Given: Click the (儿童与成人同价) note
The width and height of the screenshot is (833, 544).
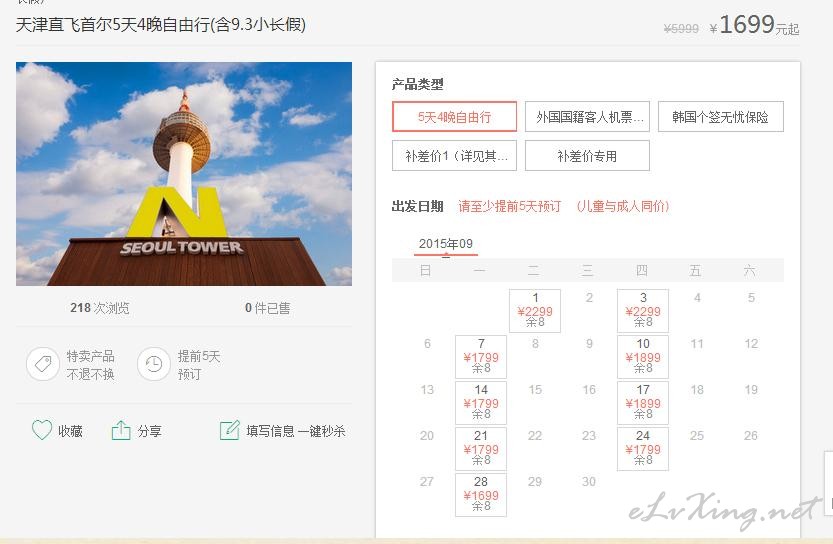Looking at the screenshot, I should coord(623,206).
